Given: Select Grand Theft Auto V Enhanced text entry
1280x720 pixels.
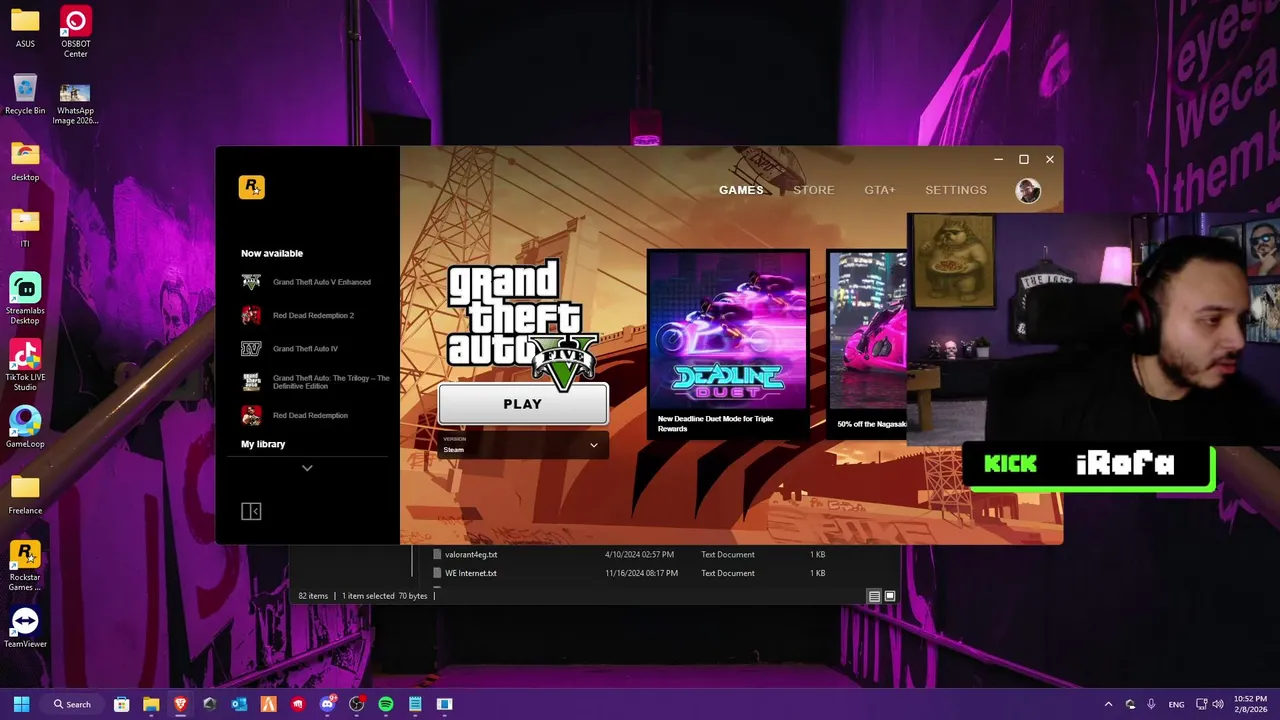Looking at the screenshot, I should (x=322, y=282).
